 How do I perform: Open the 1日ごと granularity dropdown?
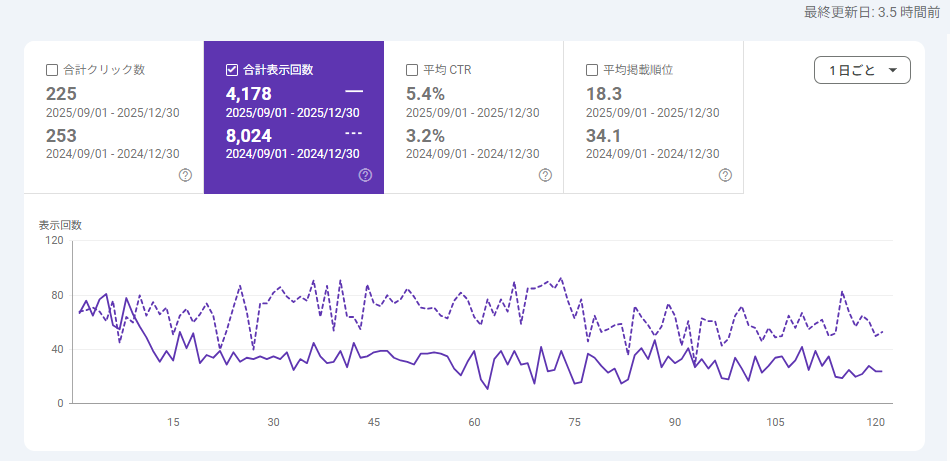point(862,70)
